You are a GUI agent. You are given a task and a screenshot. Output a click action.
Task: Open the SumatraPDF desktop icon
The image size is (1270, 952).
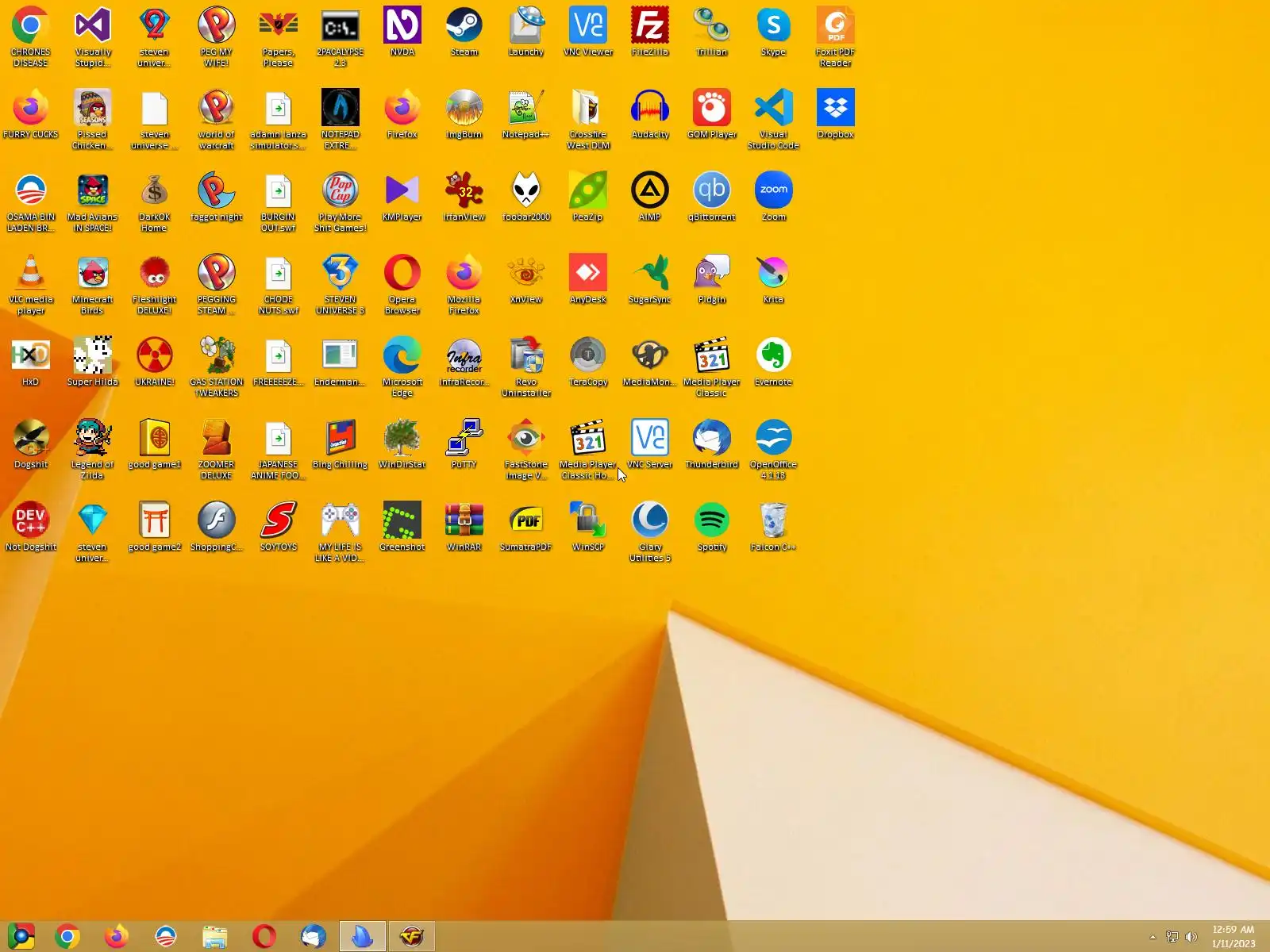tap(526, 528)
